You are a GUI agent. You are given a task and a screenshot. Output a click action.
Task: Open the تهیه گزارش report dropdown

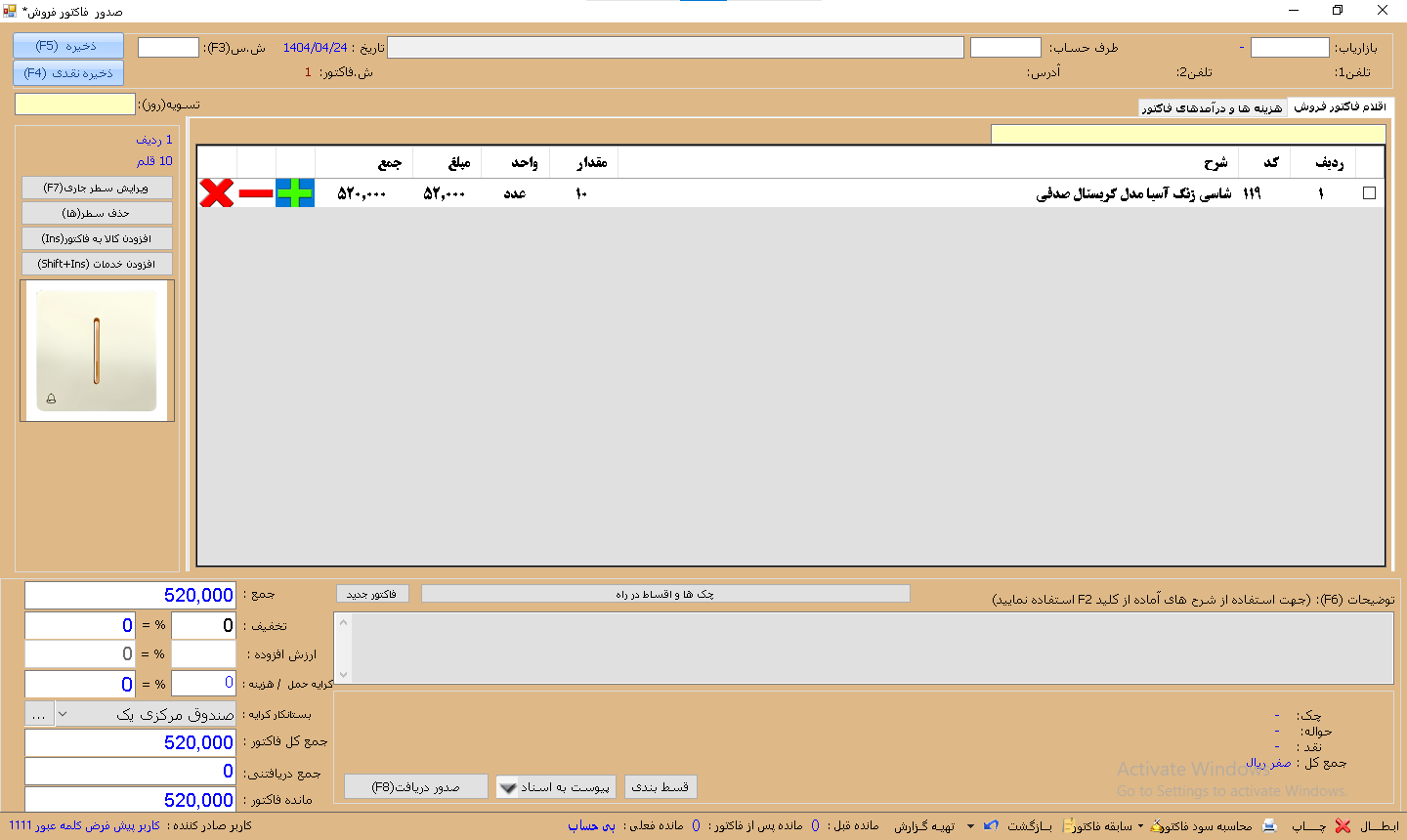click(x=969, y=825)
